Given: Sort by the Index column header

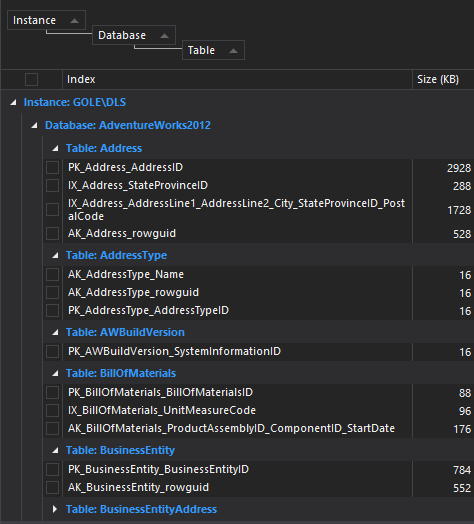Looking at the screenshot, I should [x=237, y=80].
